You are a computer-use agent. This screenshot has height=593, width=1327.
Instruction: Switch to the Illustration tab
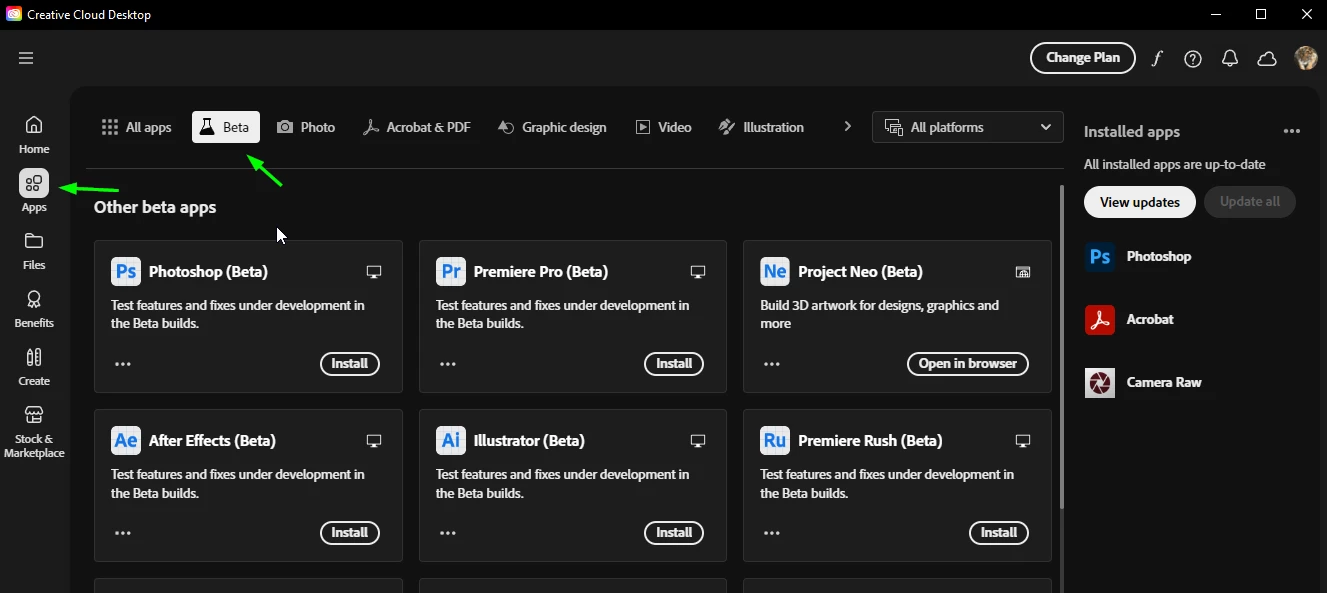click(761, 127)
